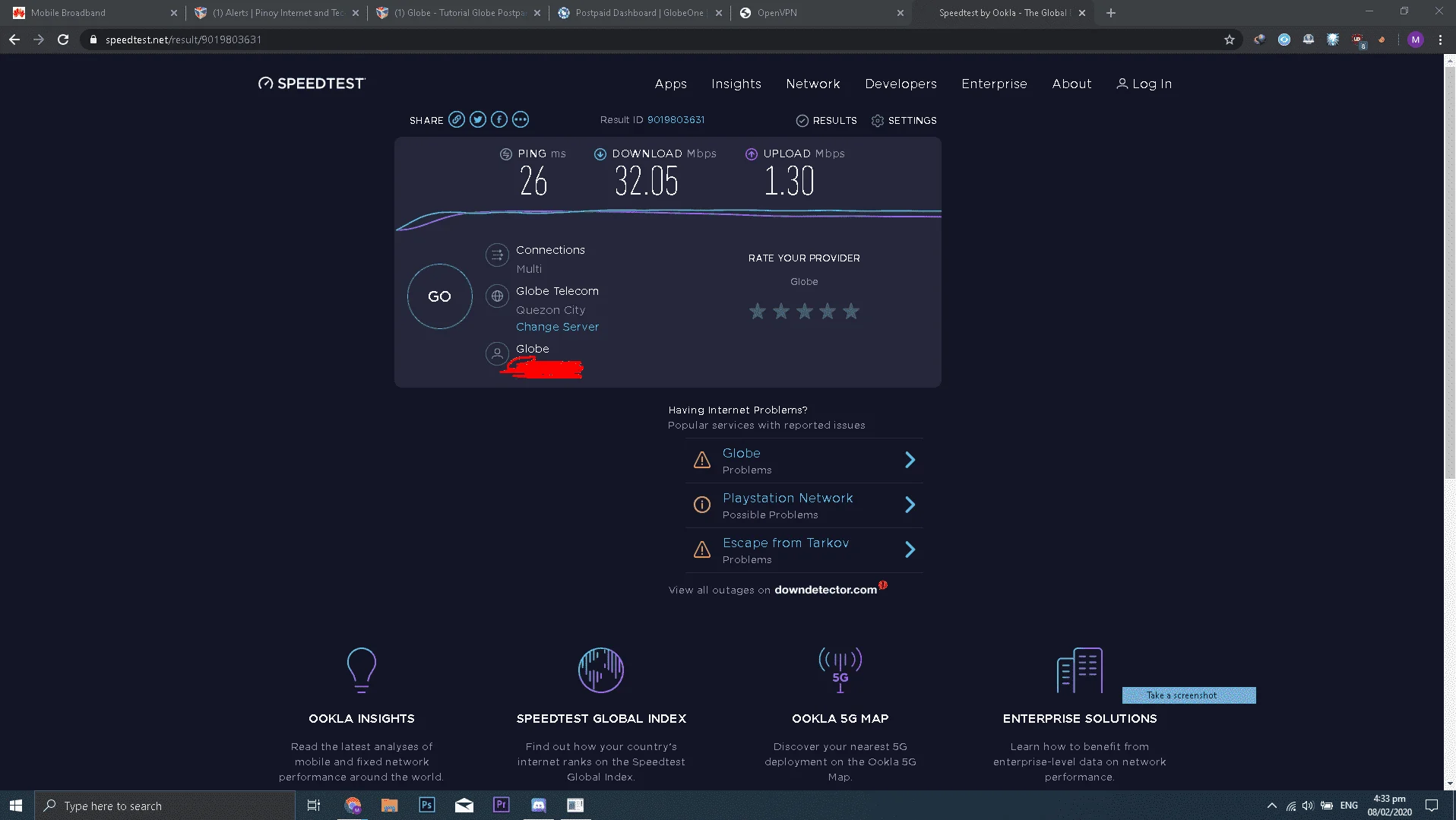Expand Playstation Network row chevron
The height and width of the screenshot is (820, 1456).
point(910,505)
